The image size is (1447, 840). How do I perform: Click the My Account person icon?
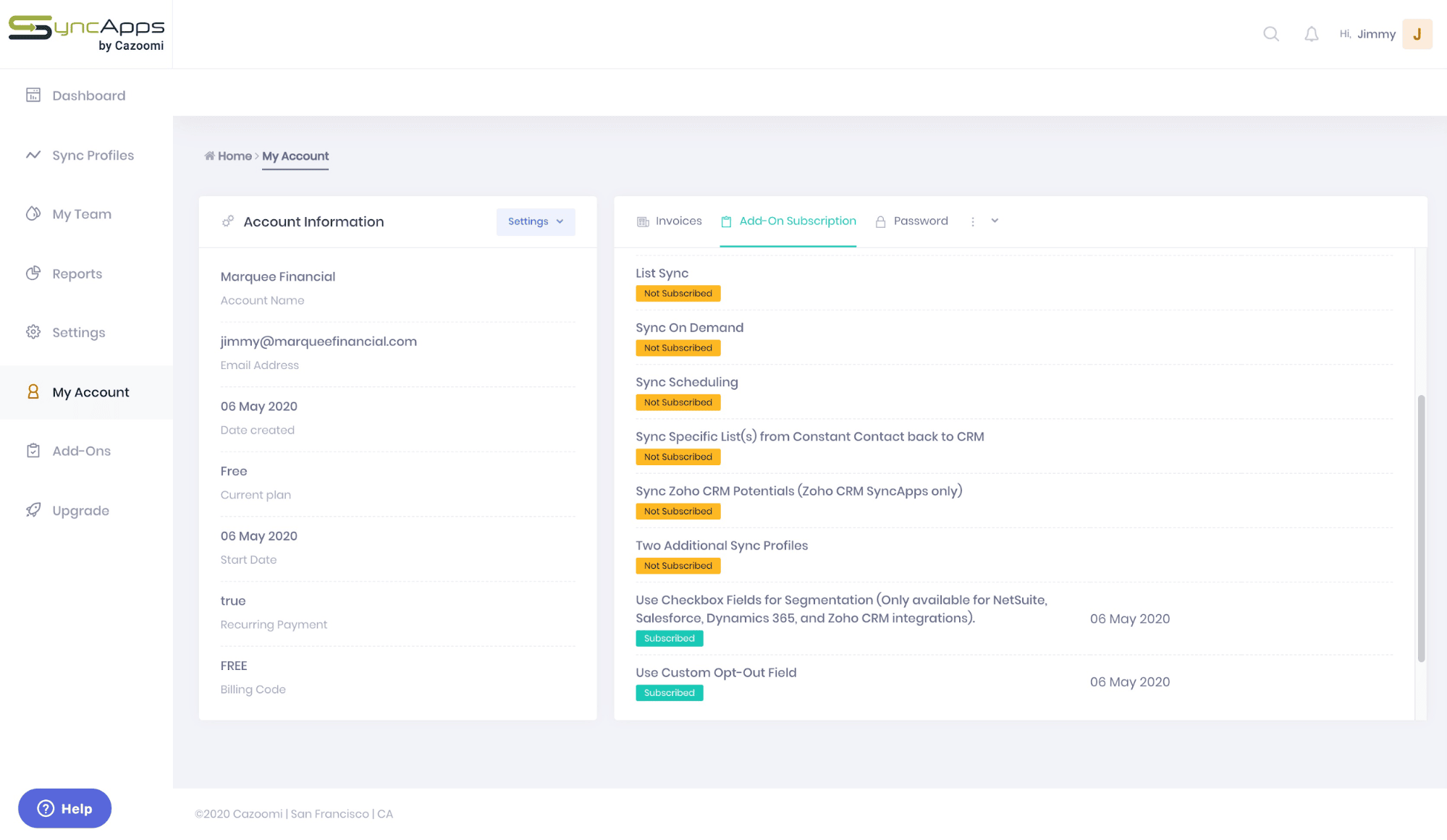33,391
